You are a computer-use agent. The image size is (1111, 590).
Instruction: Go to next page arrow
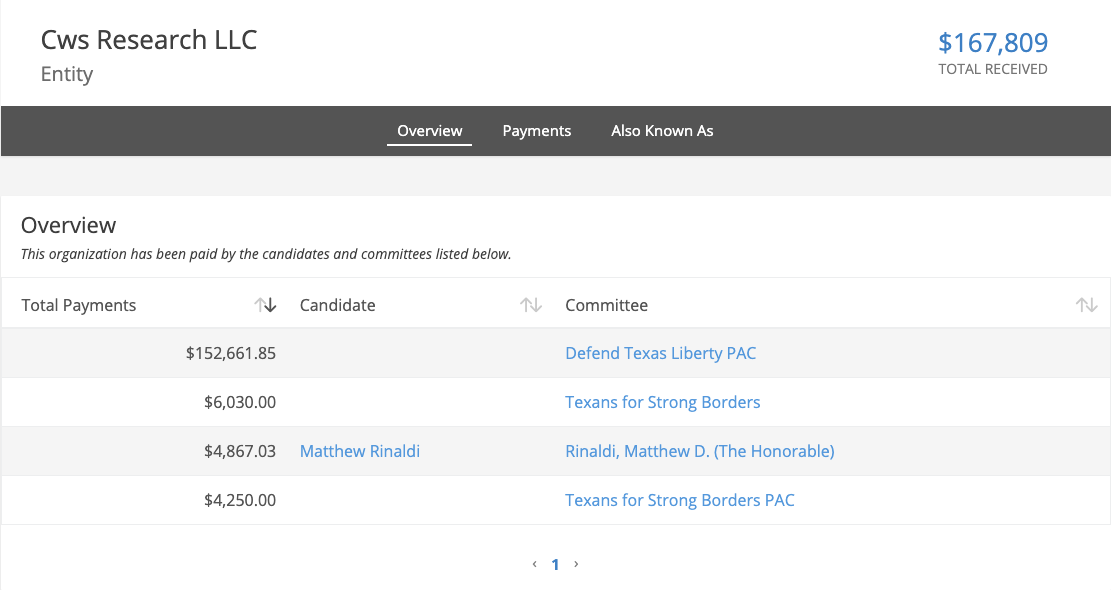coord(576,564)
